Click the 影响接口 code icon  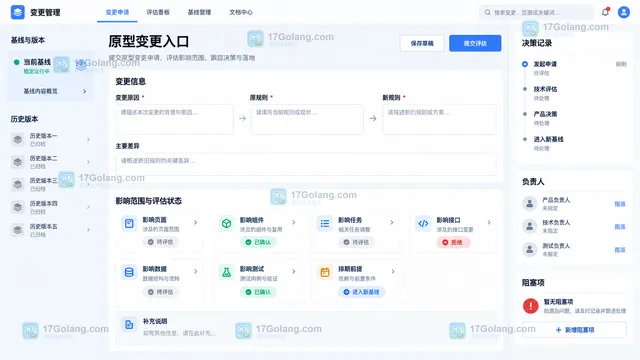pos(423,224)
